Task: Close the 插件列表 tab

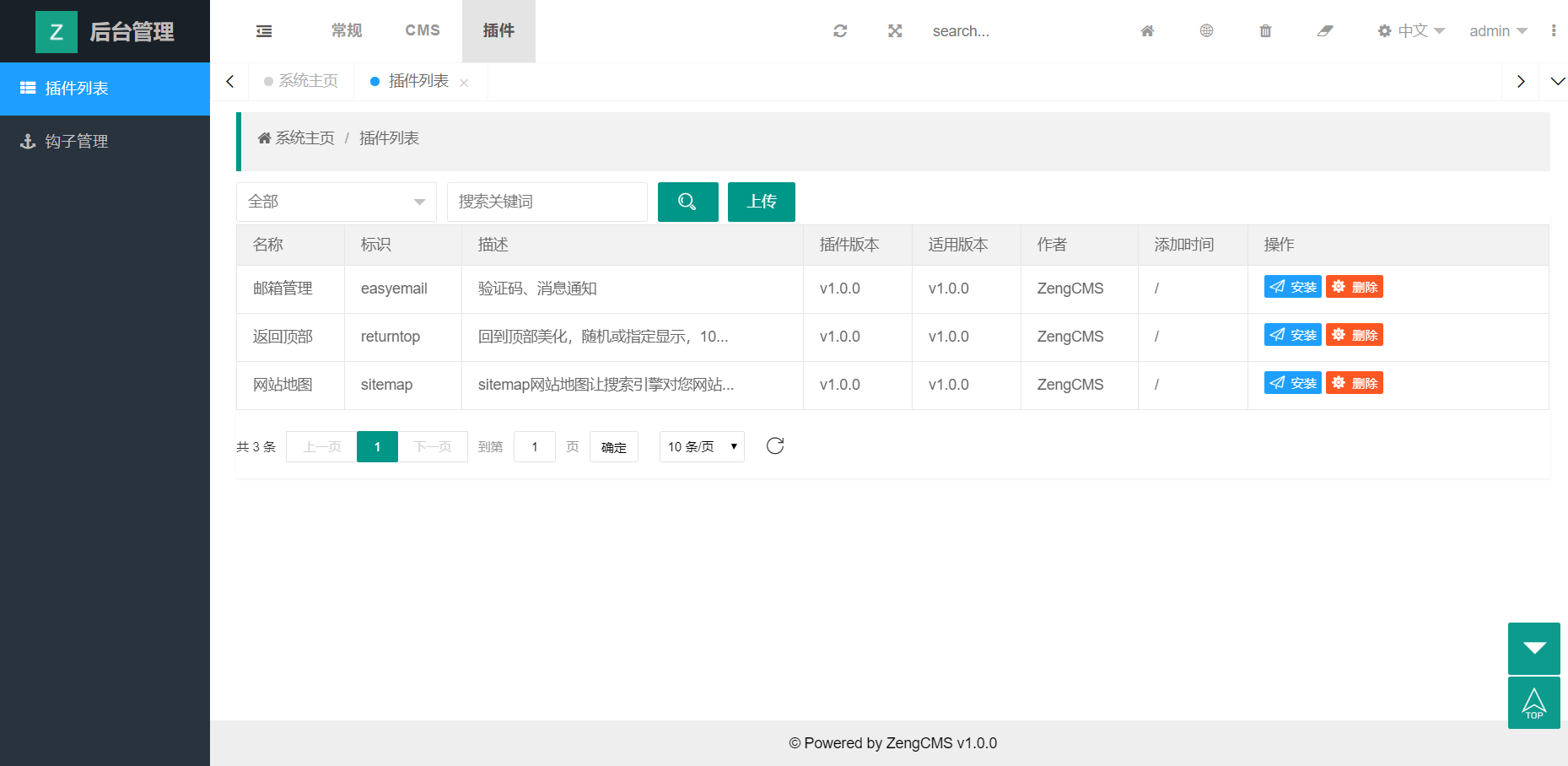Action: coord(464,83)
